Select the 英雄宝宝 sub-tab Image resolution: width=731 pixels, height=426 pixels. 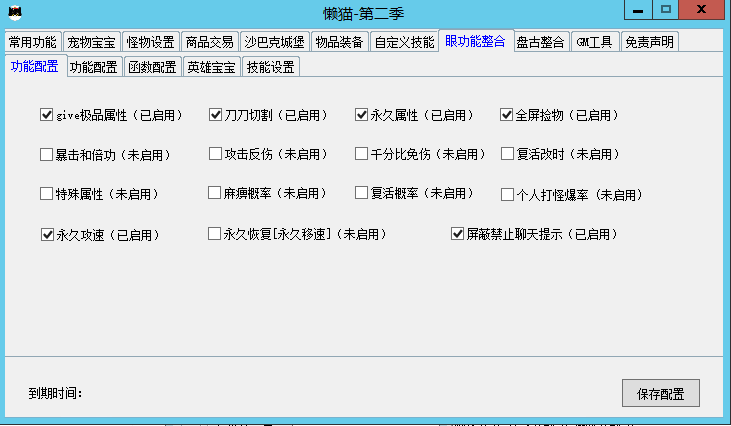click(x=211, y=68)
